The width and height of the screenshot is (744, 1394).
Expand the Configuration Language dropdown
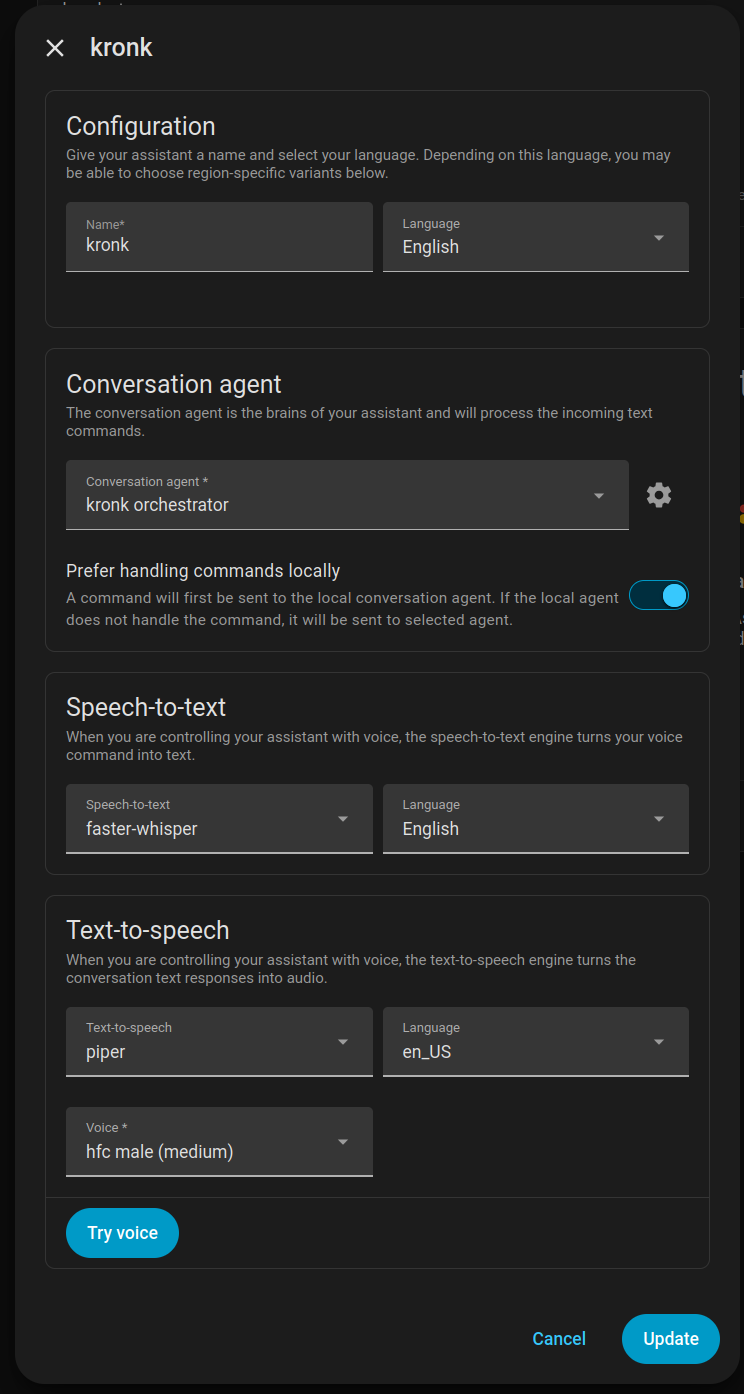[536, 237]
